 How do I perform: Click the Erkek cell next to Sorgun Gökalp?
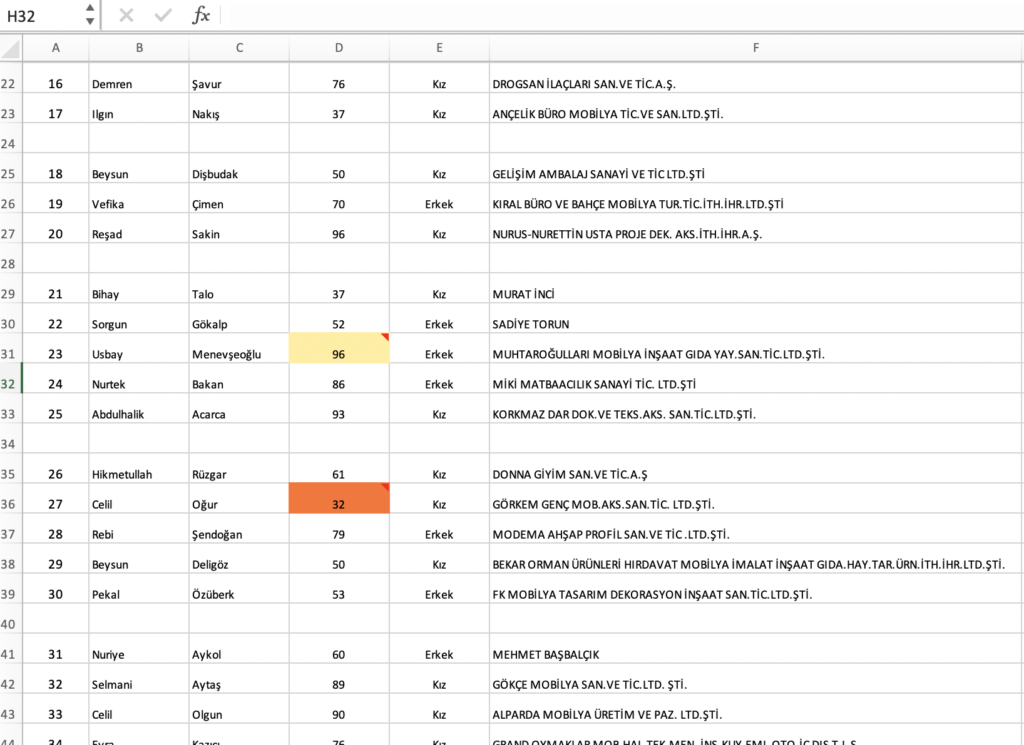(x=439, y=323)
